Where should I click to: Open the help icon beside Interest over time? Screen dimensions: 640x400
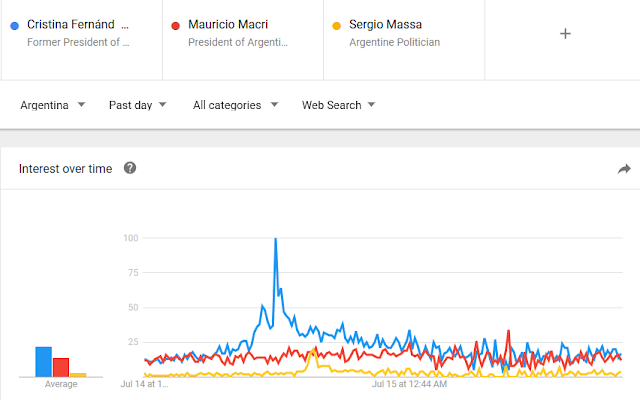[130, 168]
